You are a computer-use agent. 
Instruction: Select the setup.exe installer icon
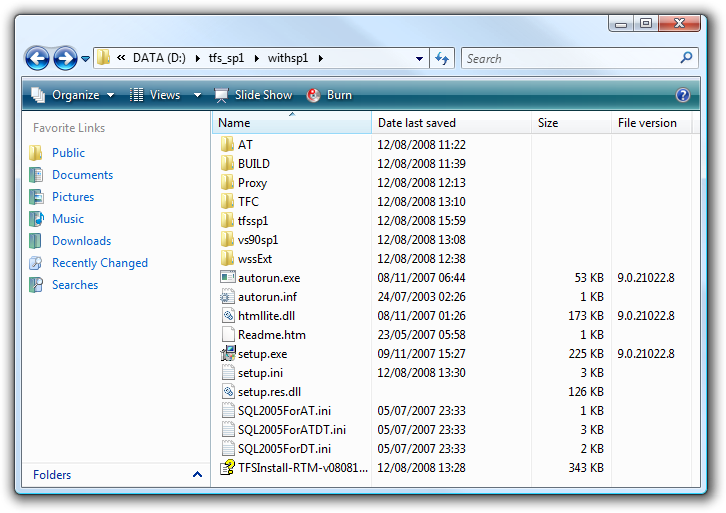[228, 353]
